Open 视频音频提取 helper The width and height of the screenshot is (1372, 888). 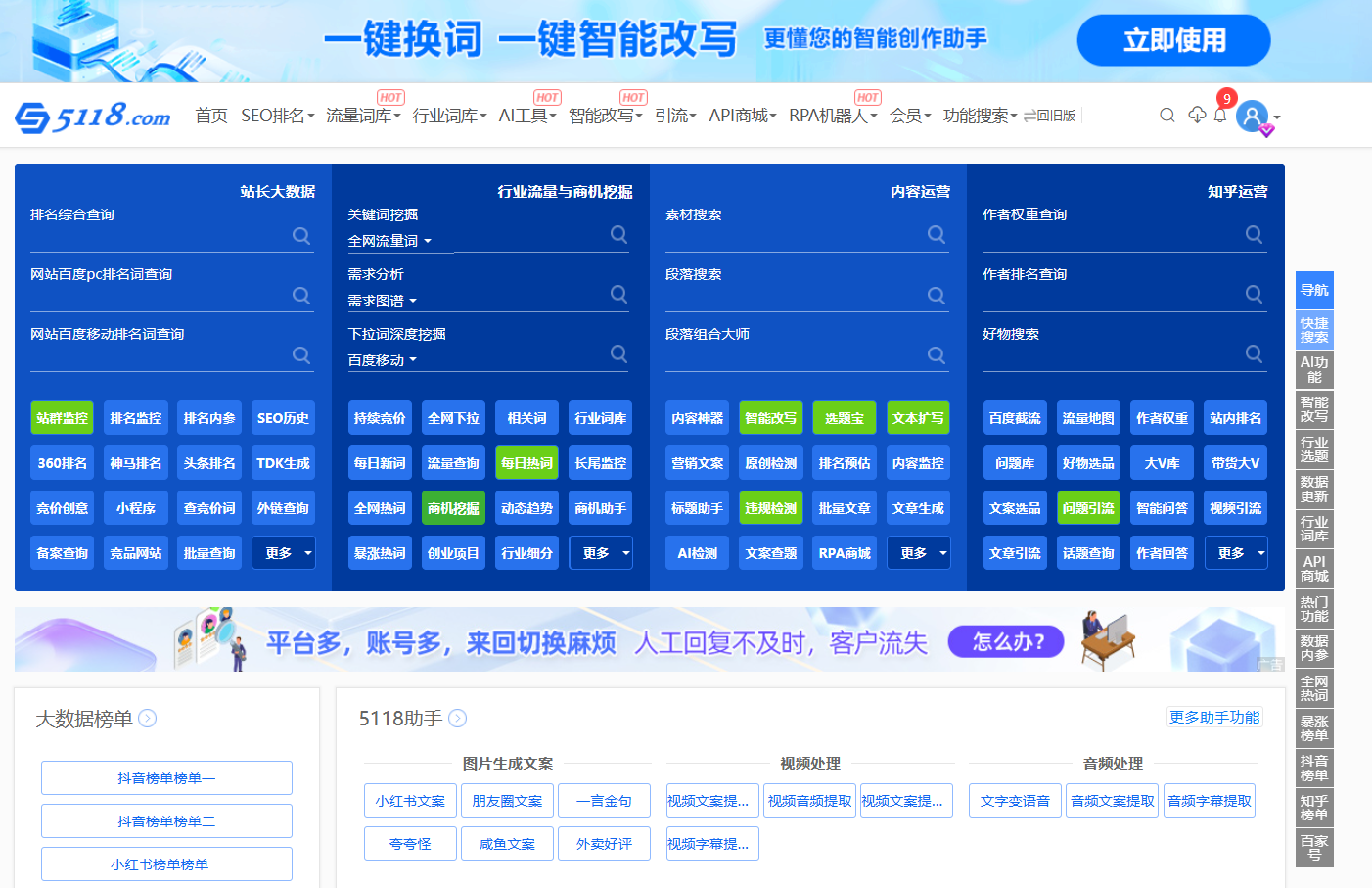(809, 800)
